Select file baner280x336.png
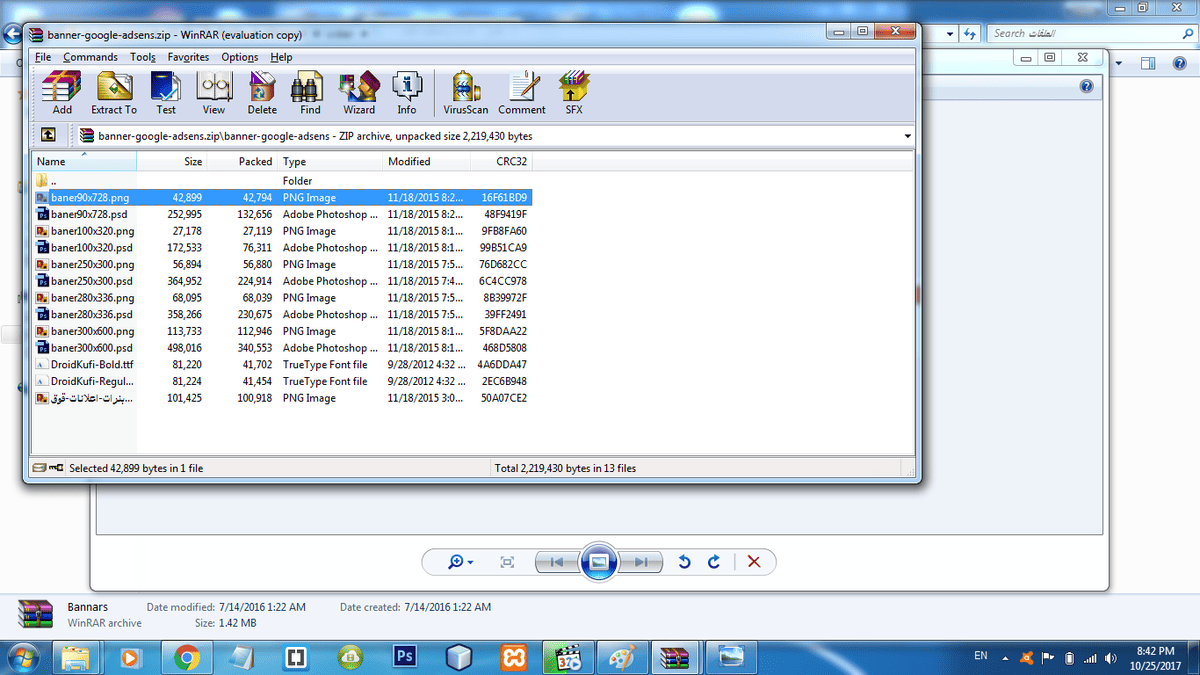Image resolution: width=1200 pixels, height=675 pixels. click(x=282, y=298)
